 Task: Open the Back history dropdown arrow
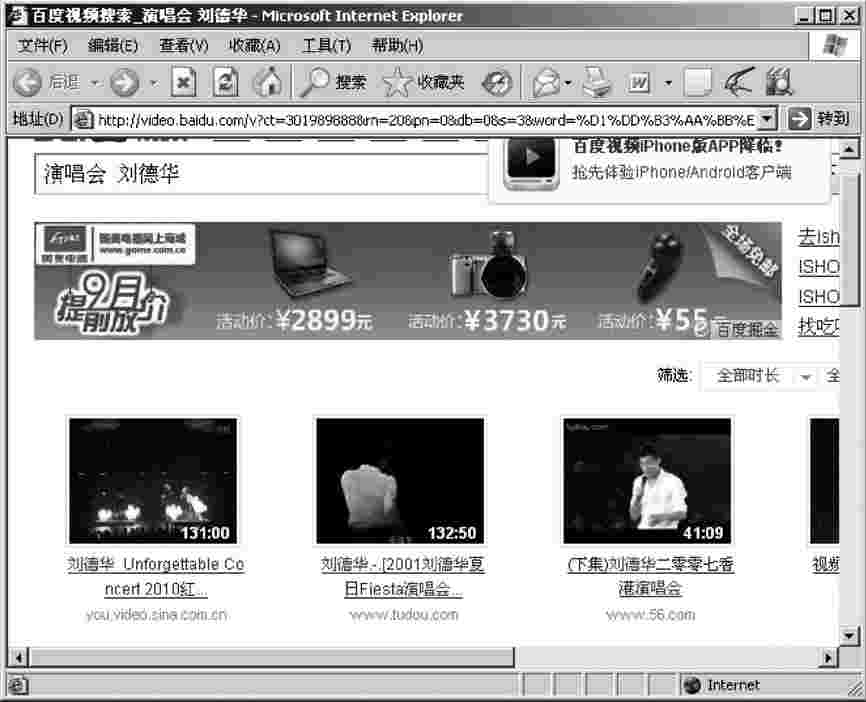tap(95, 83)
